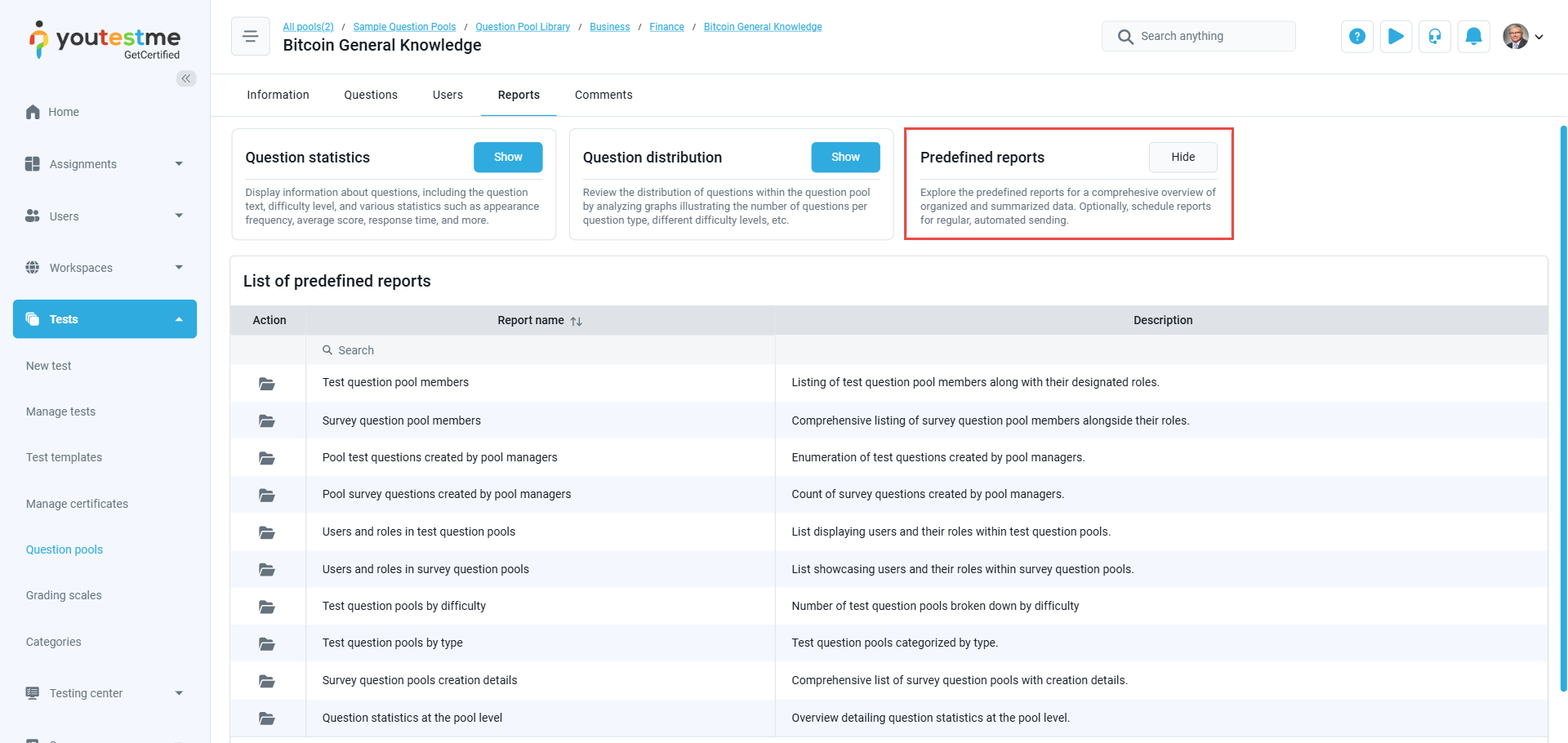Open Categories in sidebar
1568x743 pixels.
[x=53, y=642]
